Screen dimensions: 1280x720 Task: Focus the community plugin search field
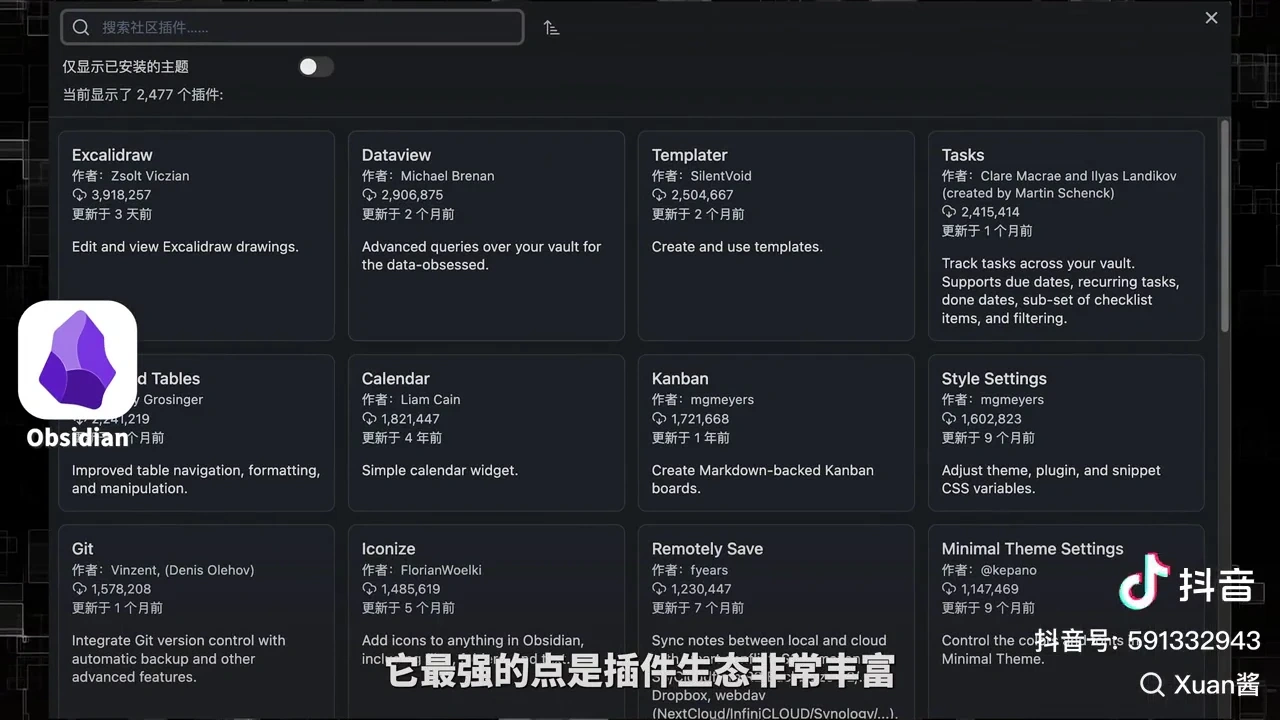(x=292, y=28)
